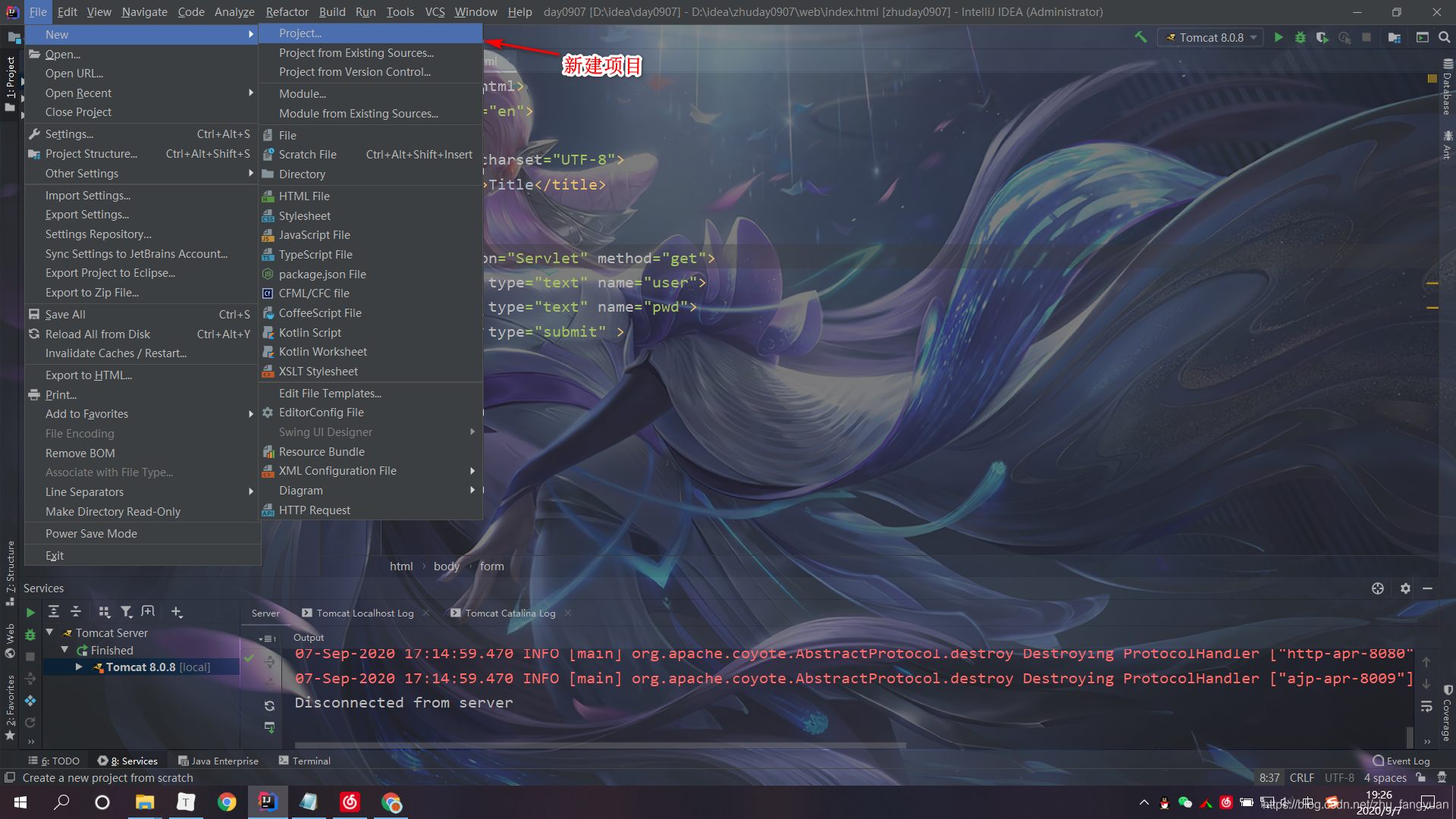1456x819 pixels.
Task: Open Services panel settings gear
Action: click(1405, 588)
